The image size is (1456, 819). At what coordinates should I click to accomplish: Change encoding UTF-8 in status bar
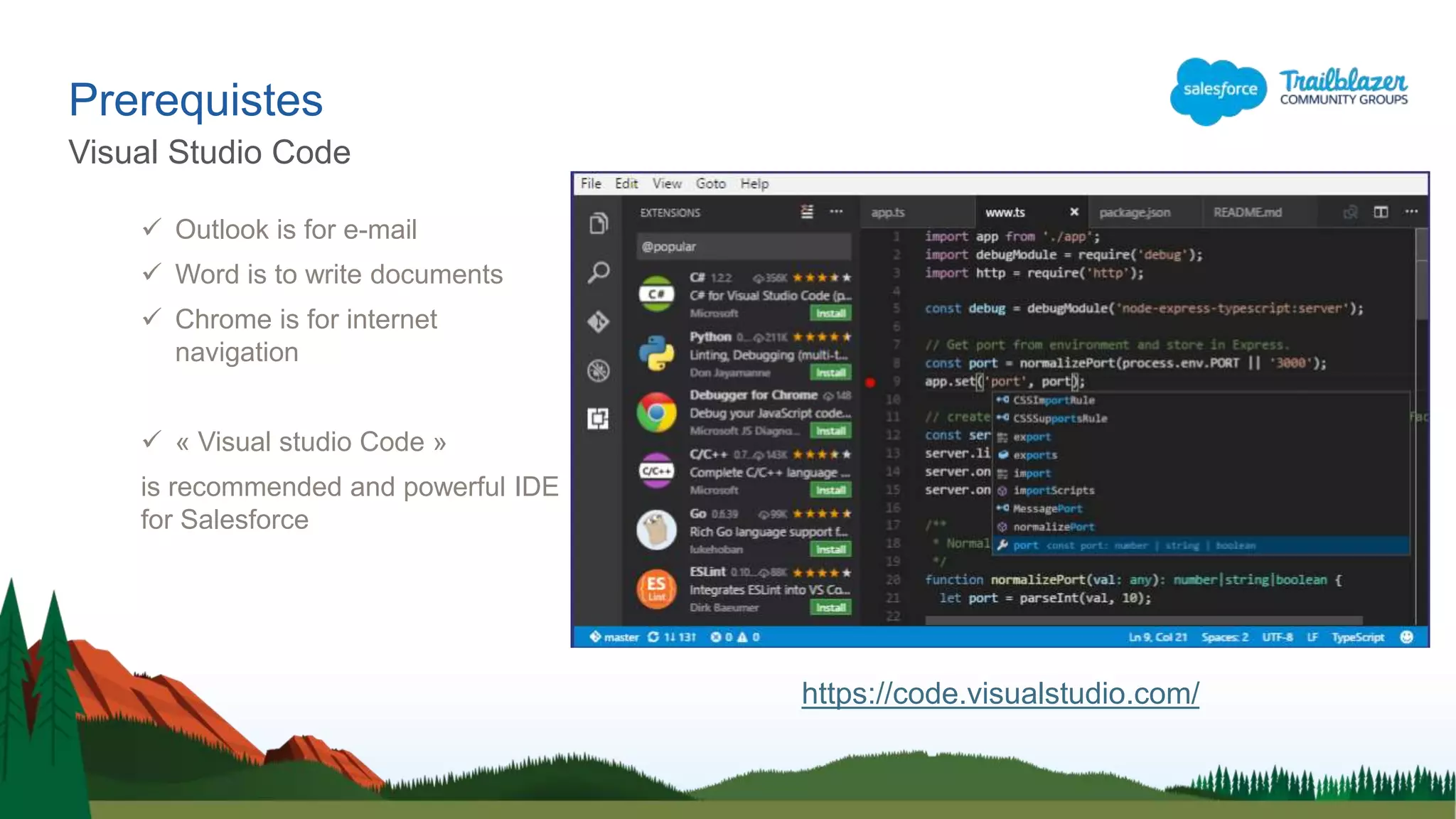tap(1277, 637)
